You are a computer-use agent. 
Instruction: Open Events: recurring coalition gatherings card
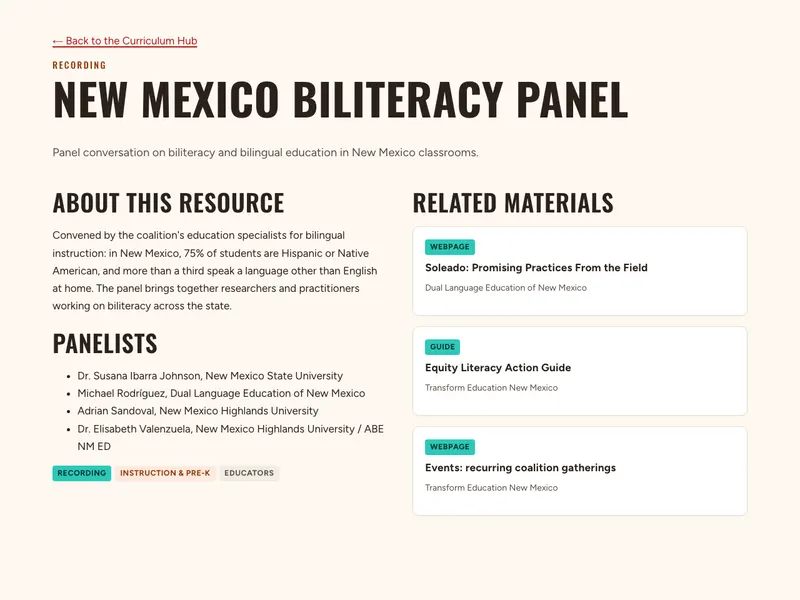pyautogui.click(x=580, y=471)
